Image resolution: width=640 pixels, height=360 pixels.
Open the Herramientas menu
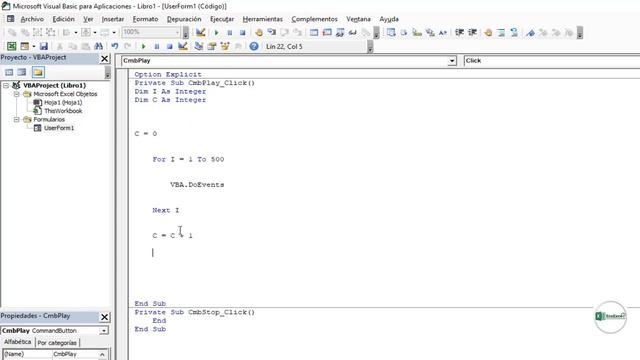(262, 19)
